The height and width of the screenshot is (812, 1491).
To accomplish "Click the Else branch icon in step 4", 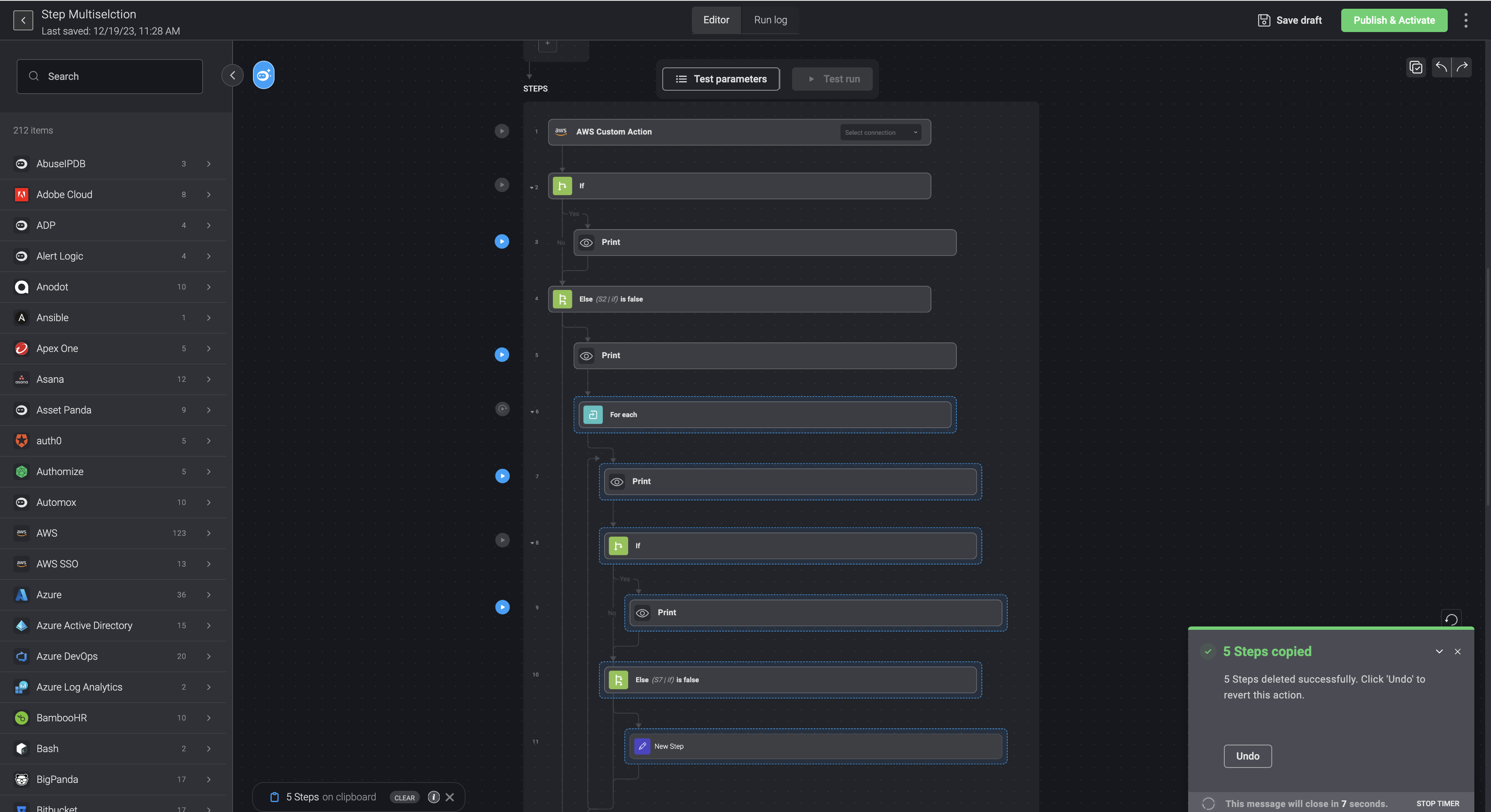I will pyautogui.click(x=562, y=299).
